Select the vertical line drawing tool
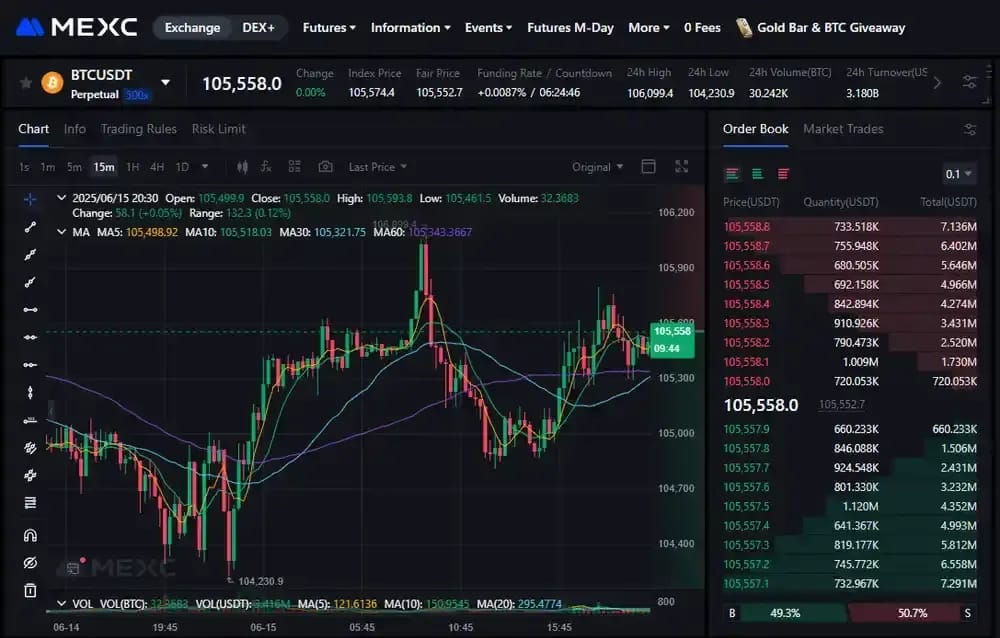 [30, 392]
